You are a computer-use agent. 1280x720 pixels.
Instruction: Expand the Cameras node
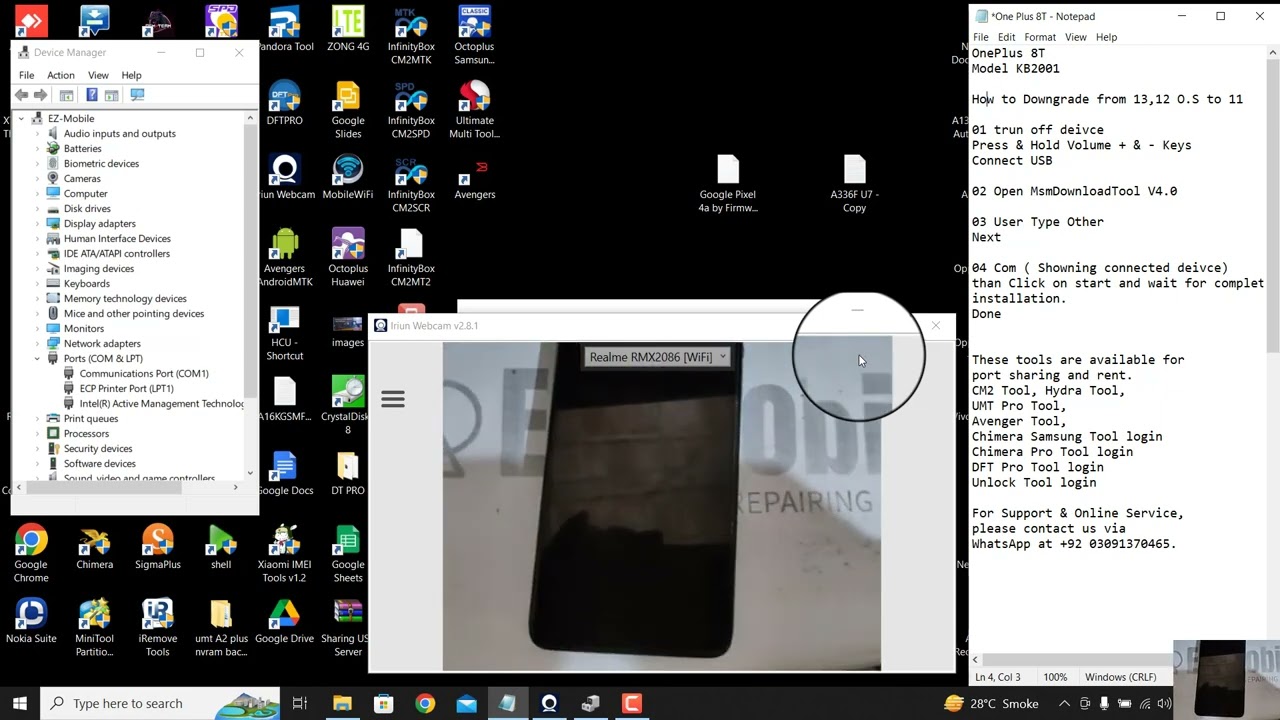[x=37, y=178]
